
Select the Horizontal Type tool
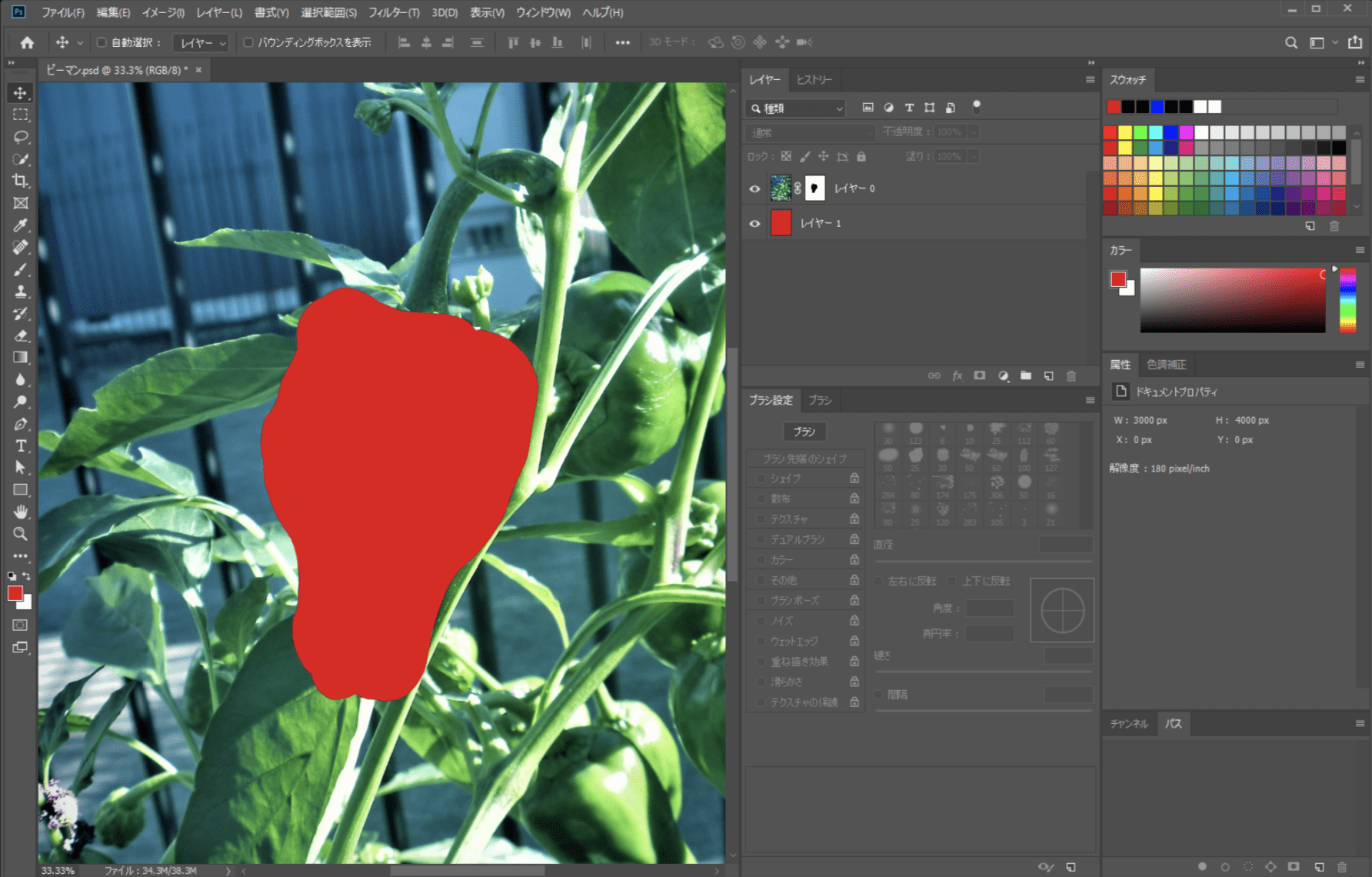click(21, 446)
